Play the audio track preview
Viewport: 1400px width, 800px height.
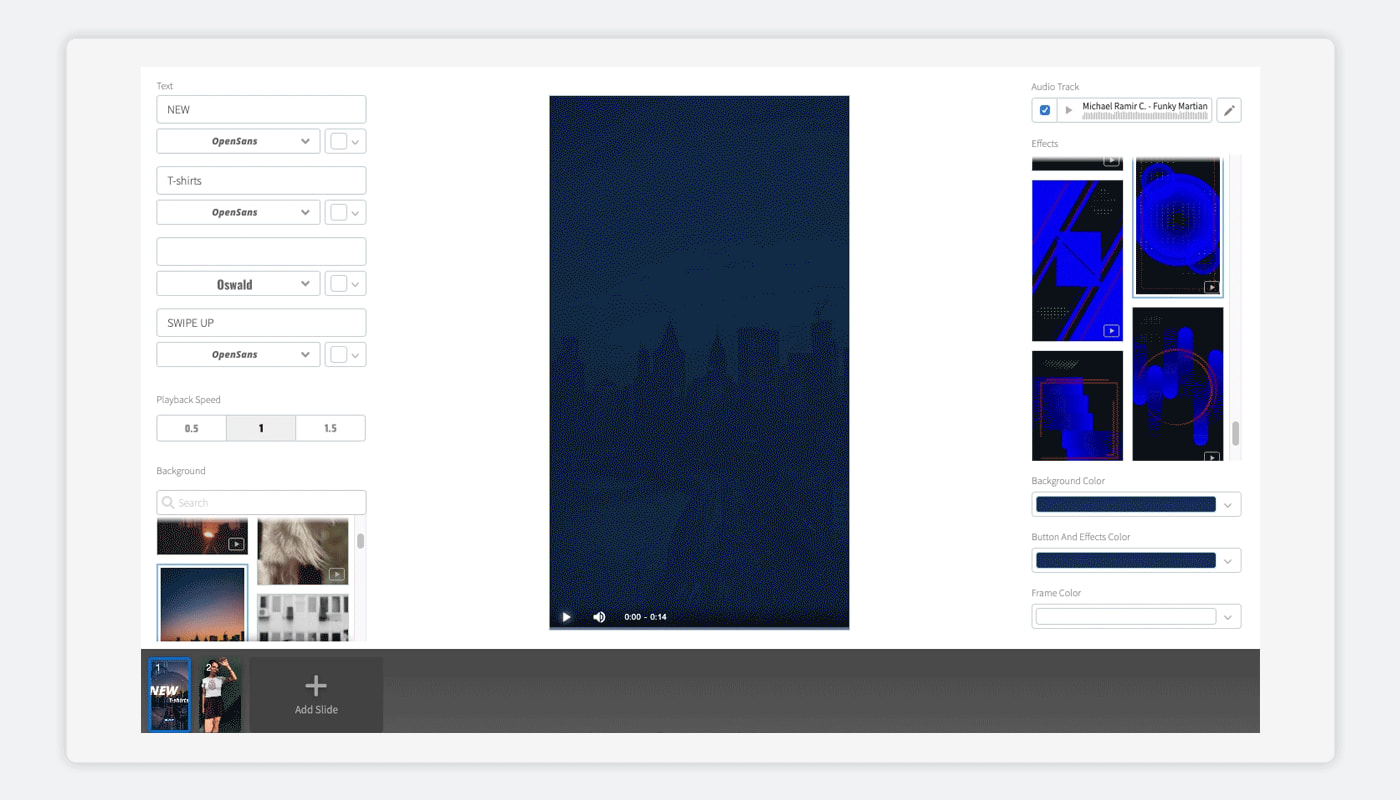point(1068,110)
